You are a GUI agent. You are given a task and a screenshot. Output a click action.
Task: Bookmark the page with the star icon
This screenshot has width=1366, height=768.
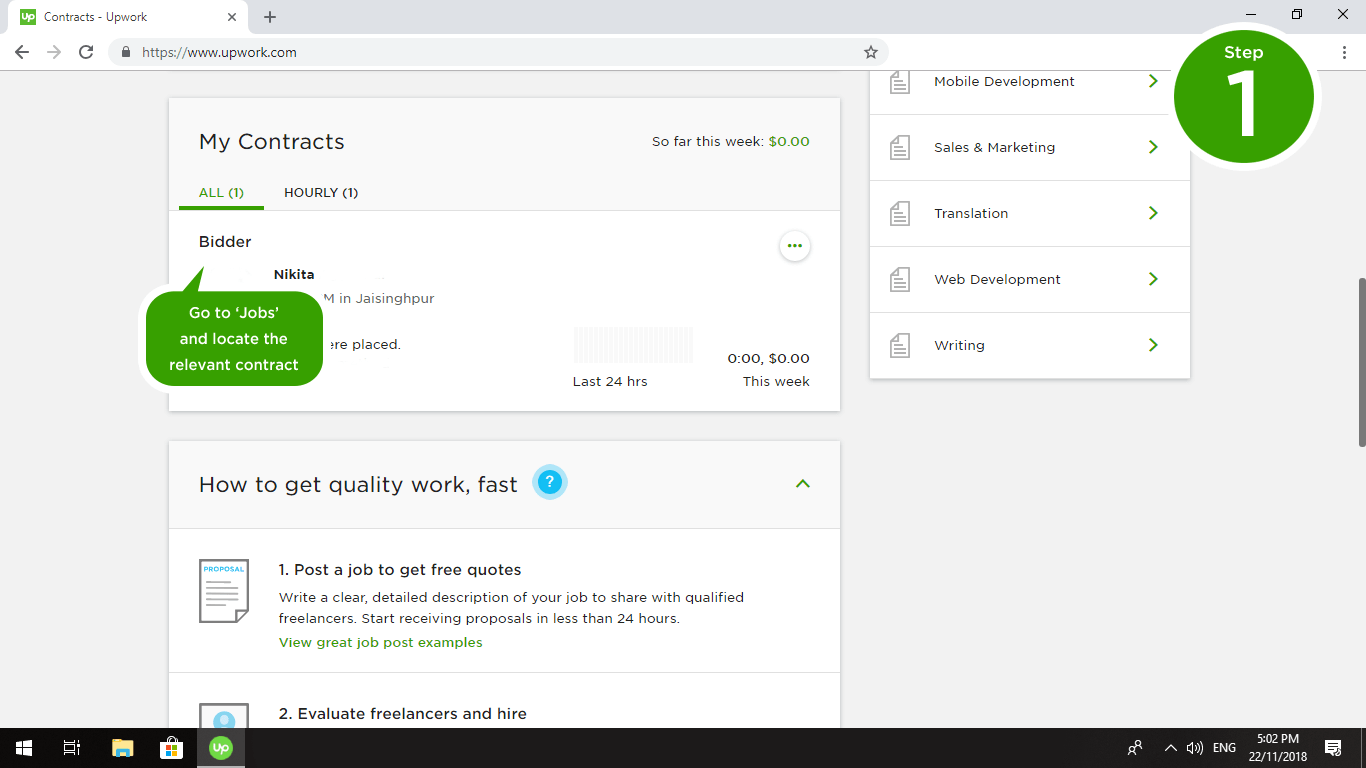pyautogui.click(x=869, y=52)
